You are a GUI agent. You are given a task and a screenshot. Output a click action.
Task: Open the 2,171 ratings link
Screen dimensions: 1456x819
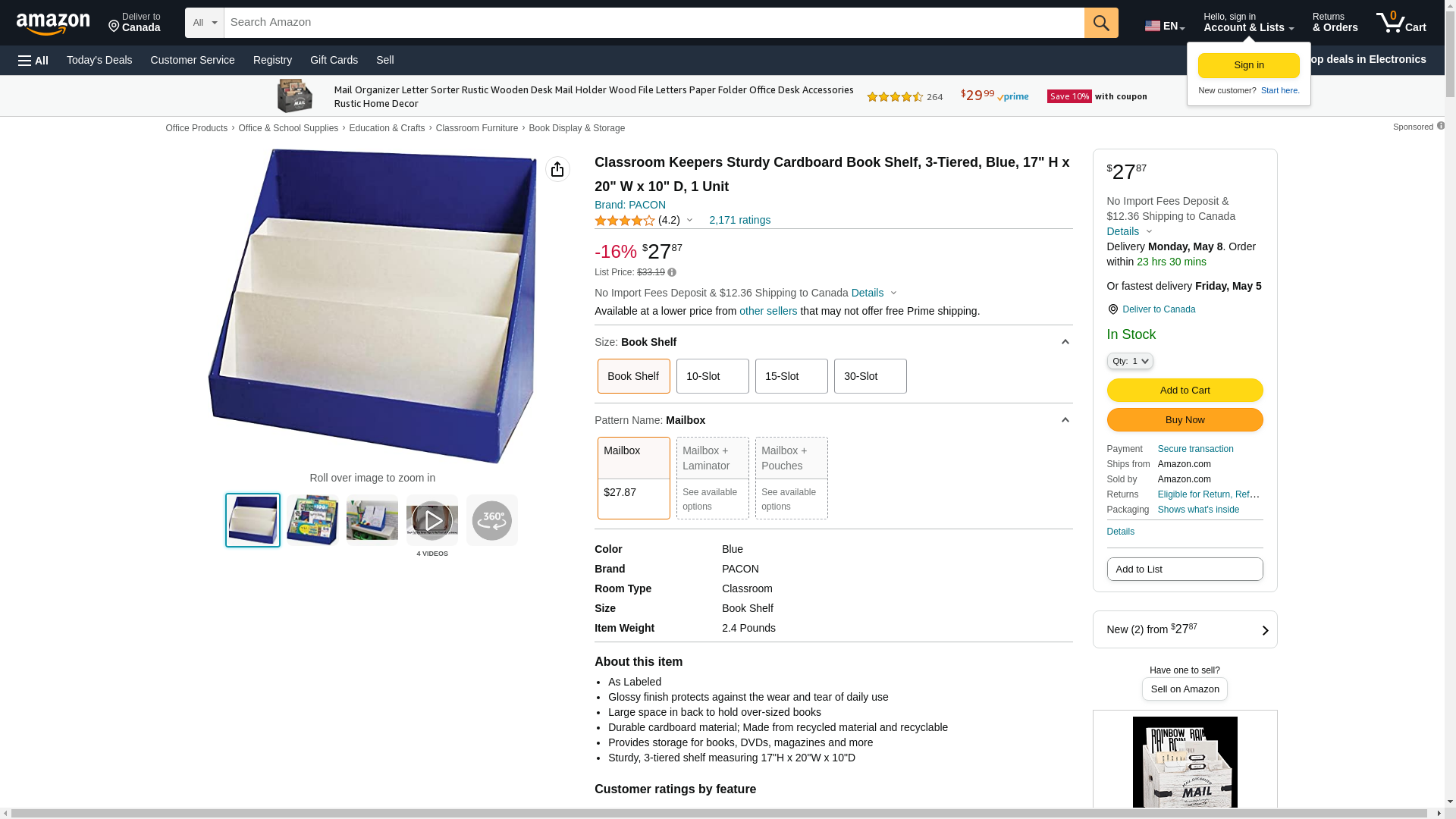(739, 220)
